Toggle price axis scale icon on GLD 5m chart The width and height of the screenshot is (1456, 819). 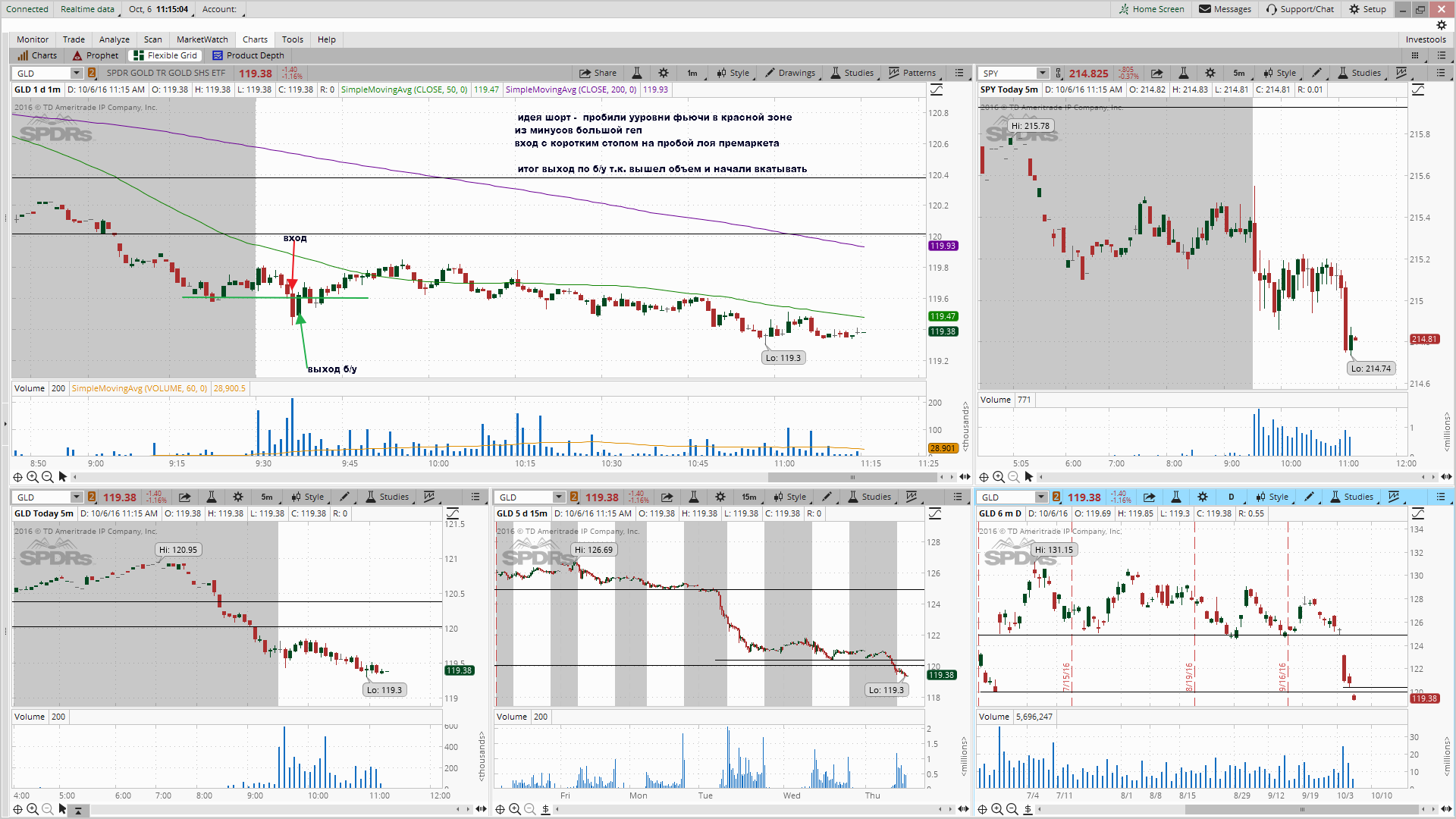tap(453, 513)
